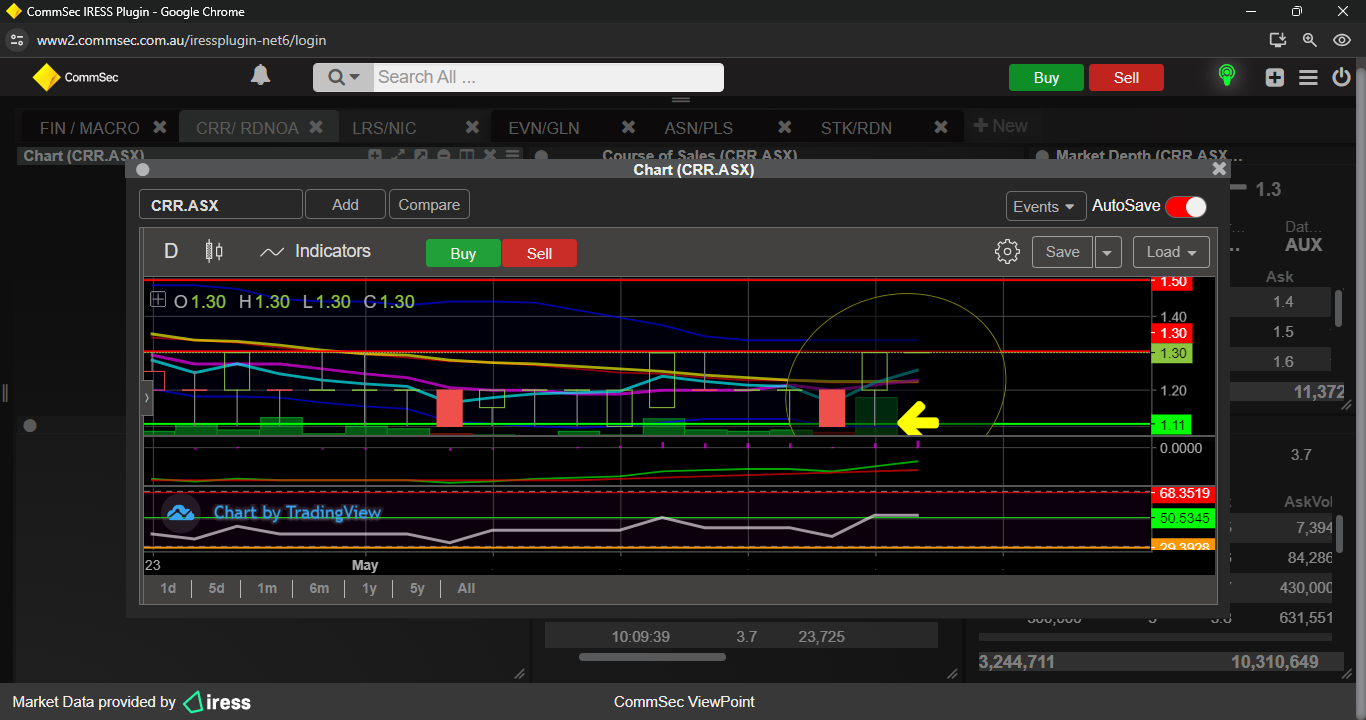Select the 1y time range

(x=369, y=588)
